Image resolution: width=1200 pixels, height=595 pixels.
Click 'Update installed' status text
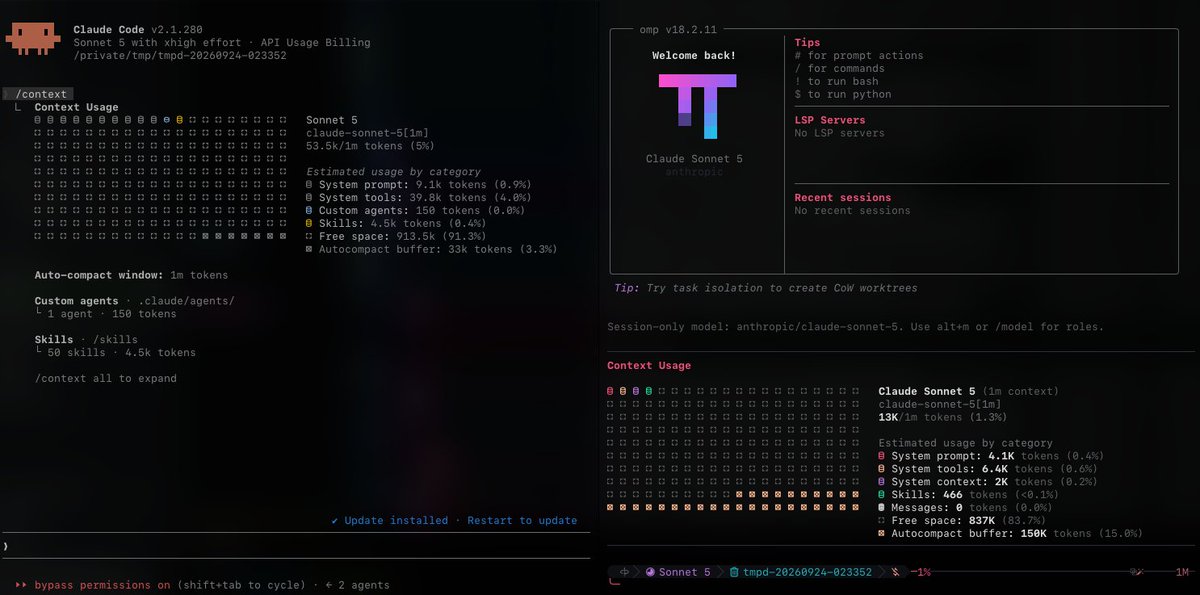click(397, 521)
